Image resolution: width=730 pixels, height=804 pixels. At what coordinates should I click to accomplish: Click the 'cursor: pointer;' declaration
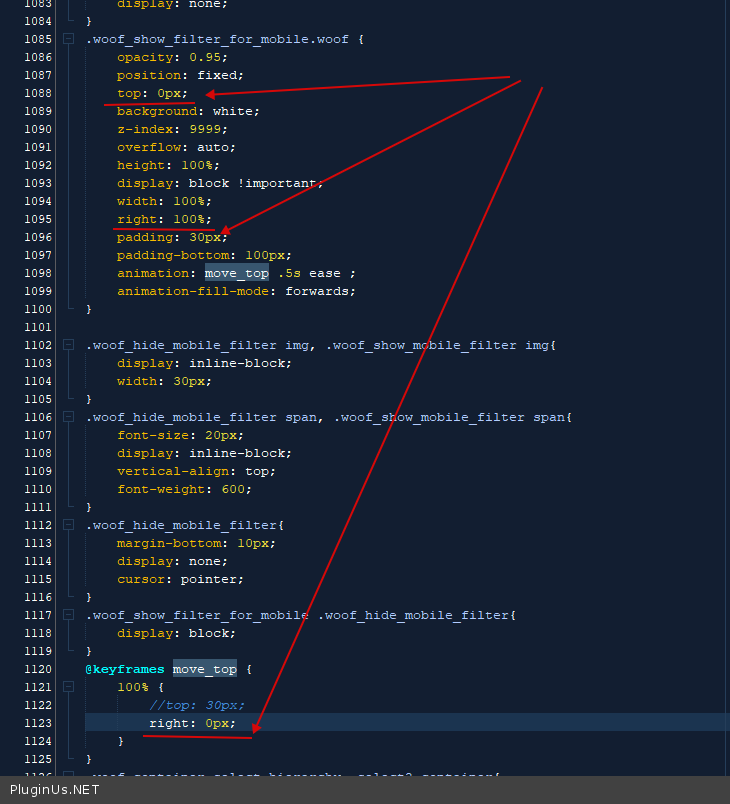[x=180, y=579]
